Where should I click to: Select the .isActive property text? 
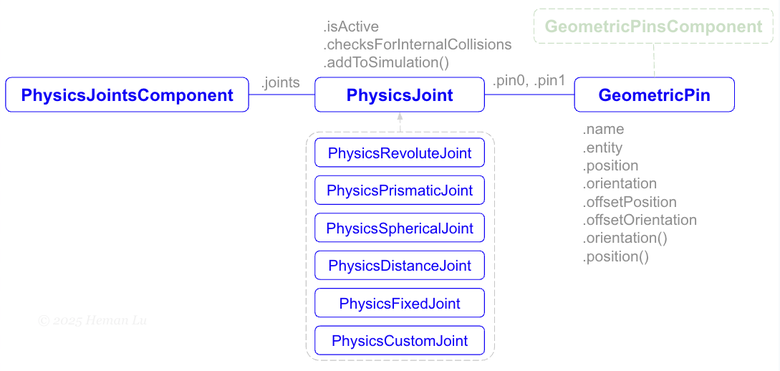point(351,26)
